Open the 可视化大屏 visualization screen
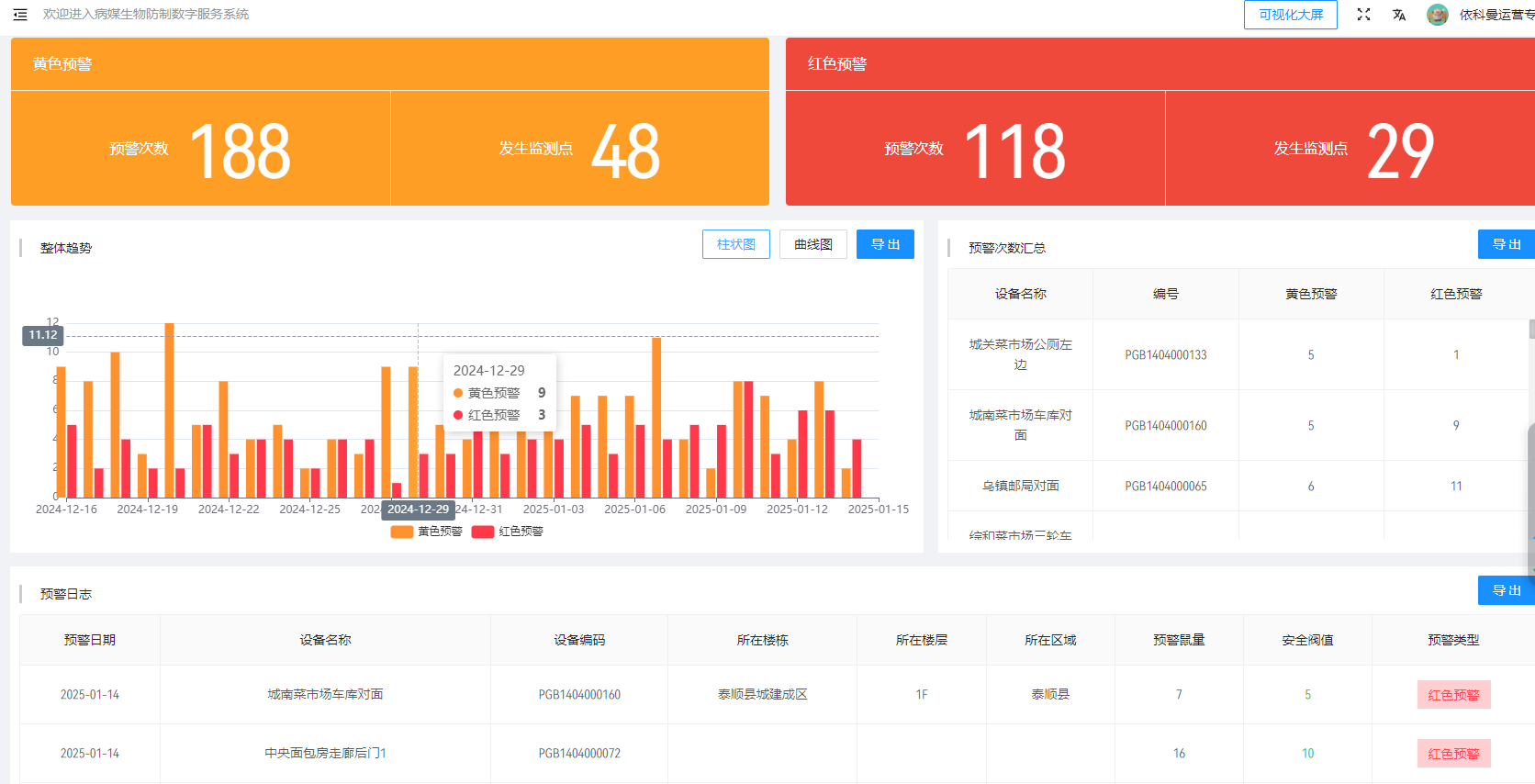The width and height of the screenshot is (1535, 784). pos(1291,15)
